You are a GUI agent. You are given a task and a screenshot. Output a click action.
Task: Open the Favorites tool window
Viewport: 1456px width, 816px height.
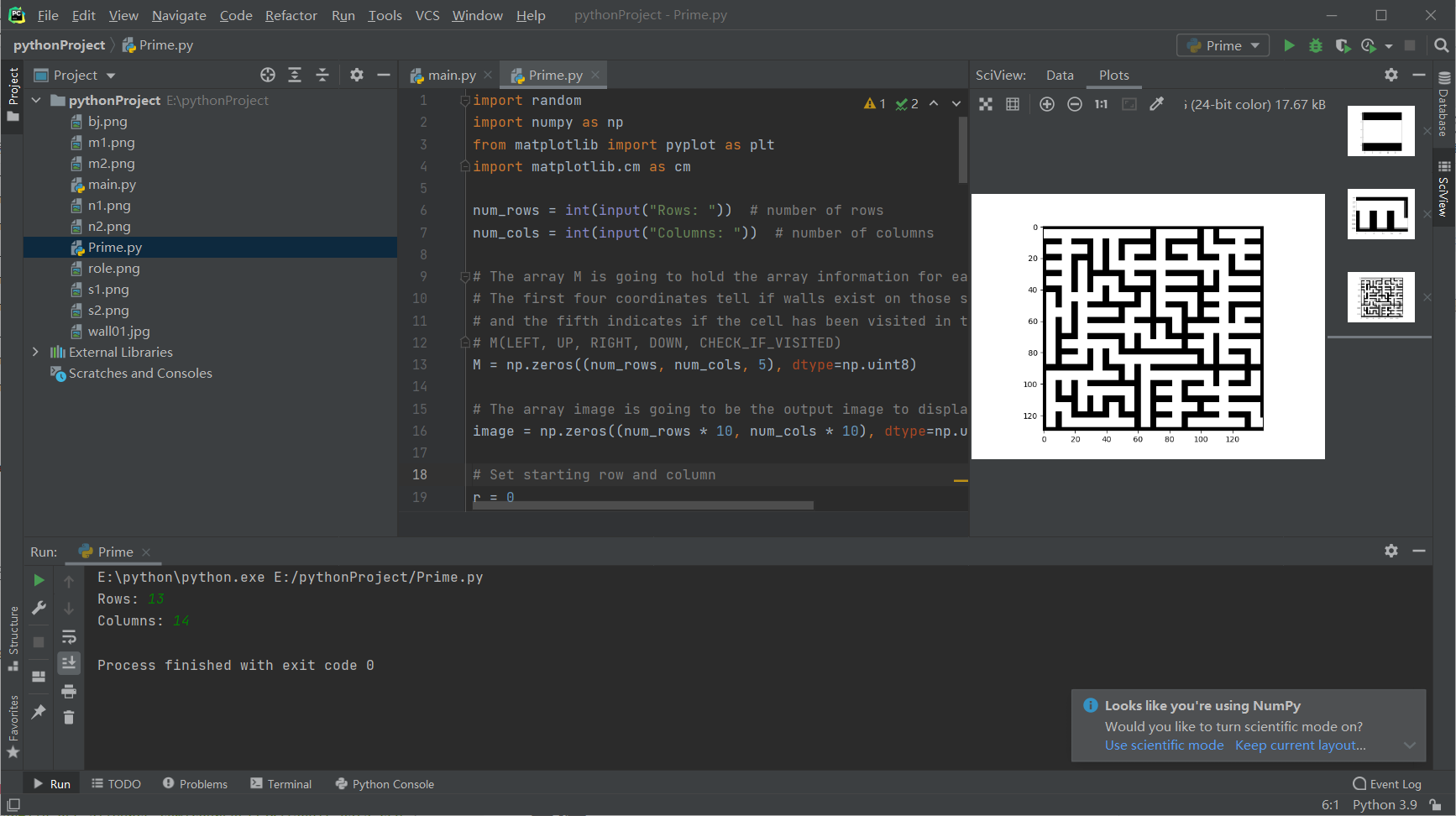point(13,727)
